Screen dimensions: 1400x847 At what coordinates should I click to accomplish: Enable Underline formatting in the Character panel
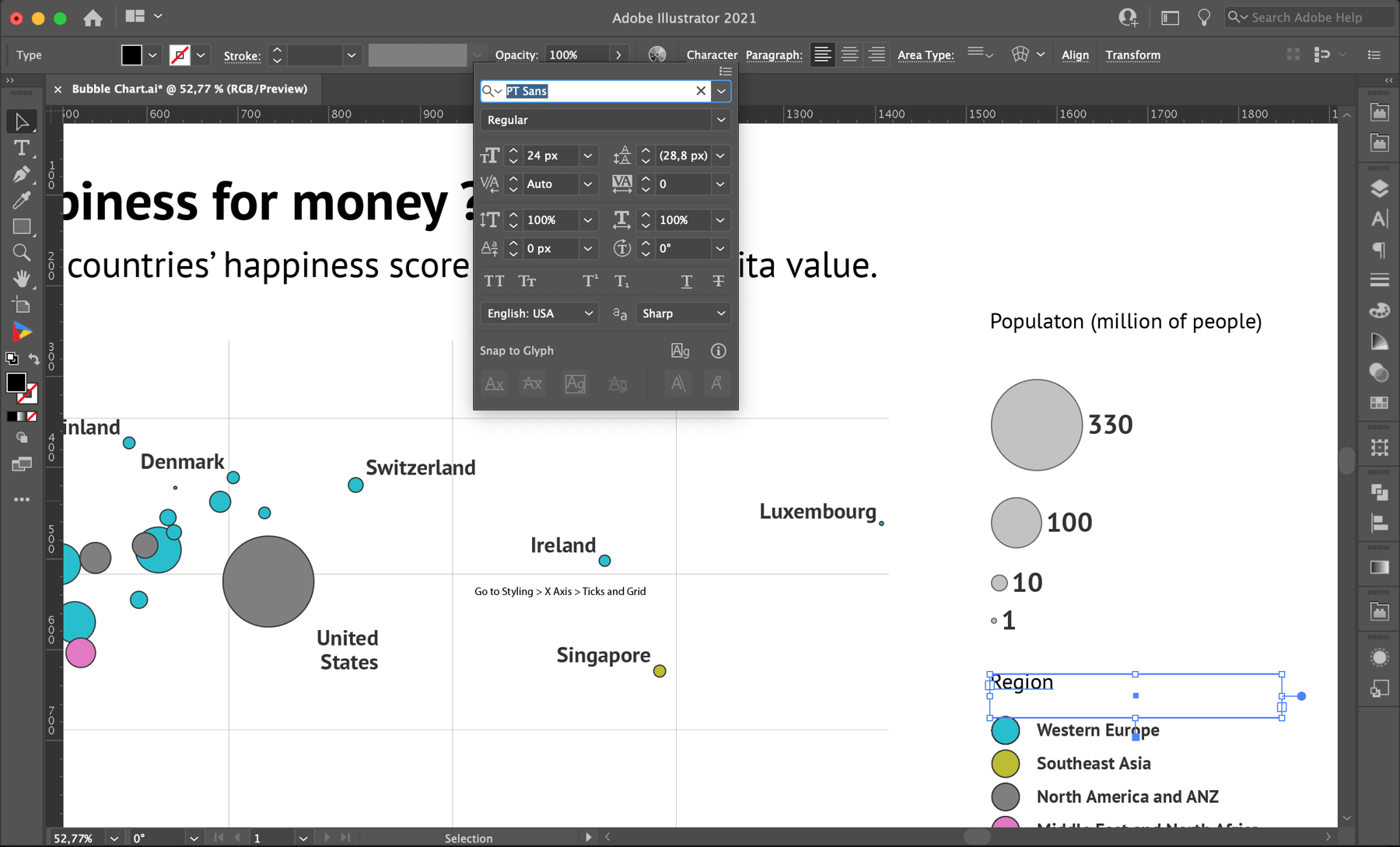click(686, 281)
